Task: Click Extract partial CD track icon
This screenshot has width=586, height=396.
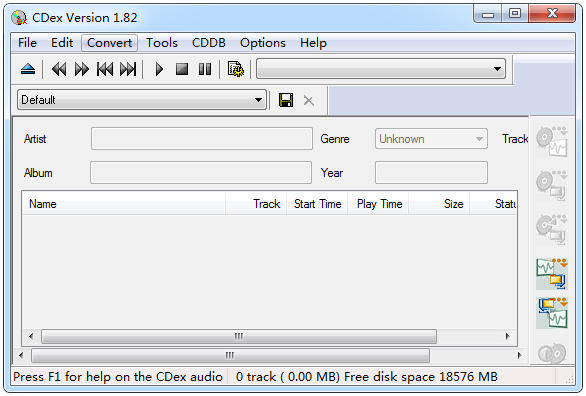Action: (x=552, y=229)
